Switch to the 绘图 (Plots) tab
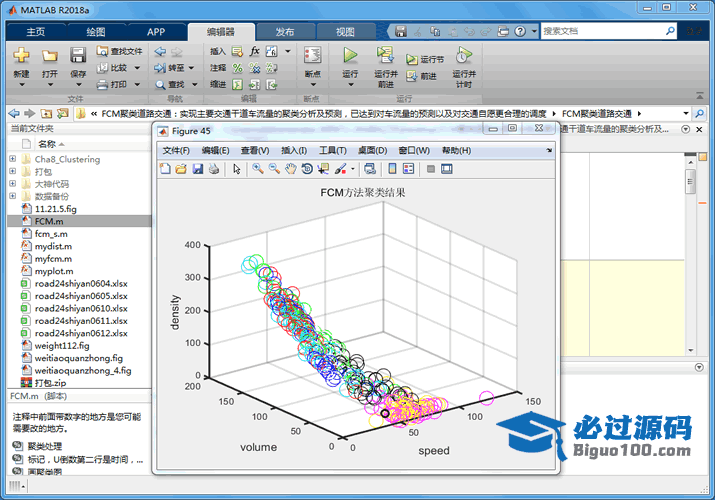715x500 pixels. tap(96, 32)
